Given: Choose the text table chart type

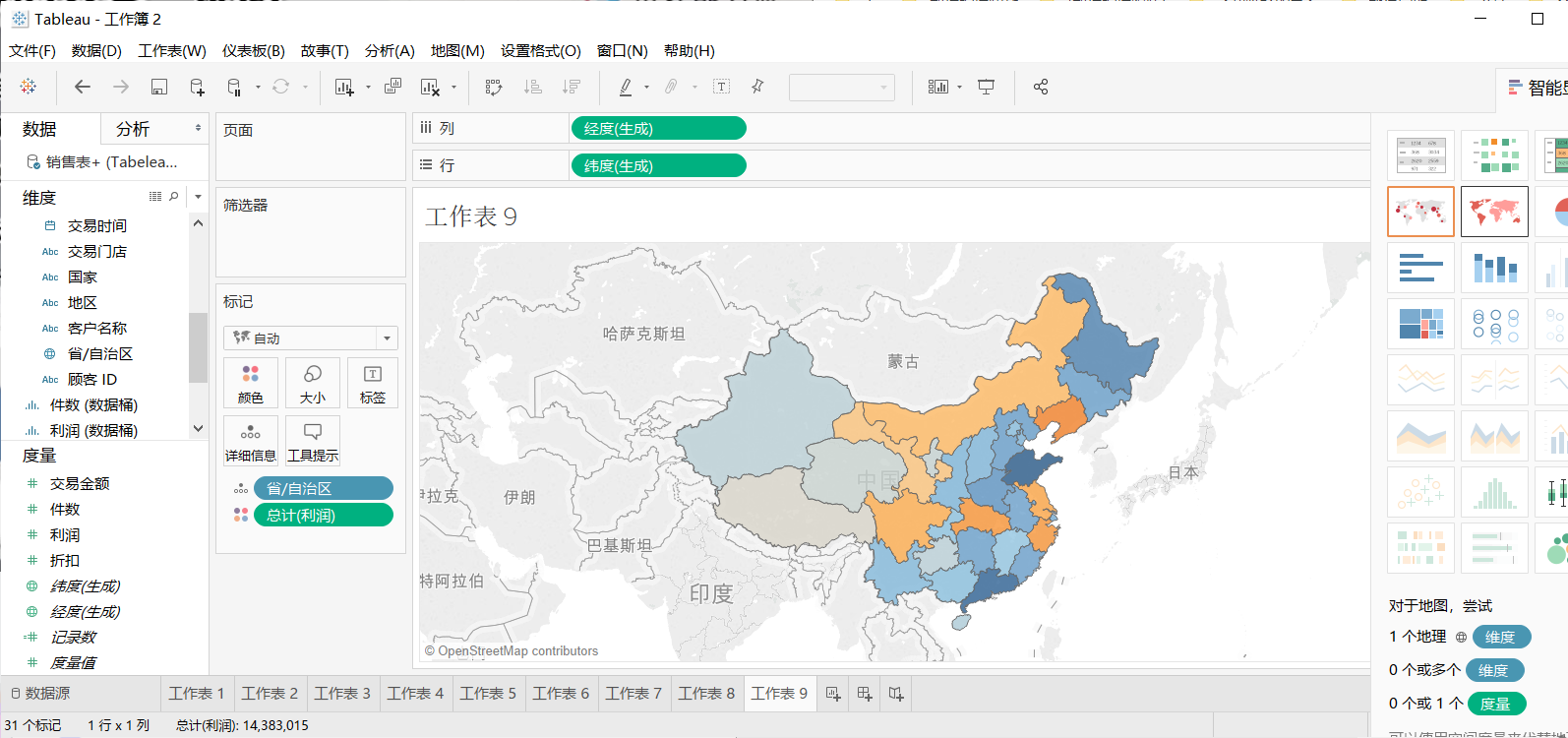Looking at the screenshot, I should click(1420, 155).
